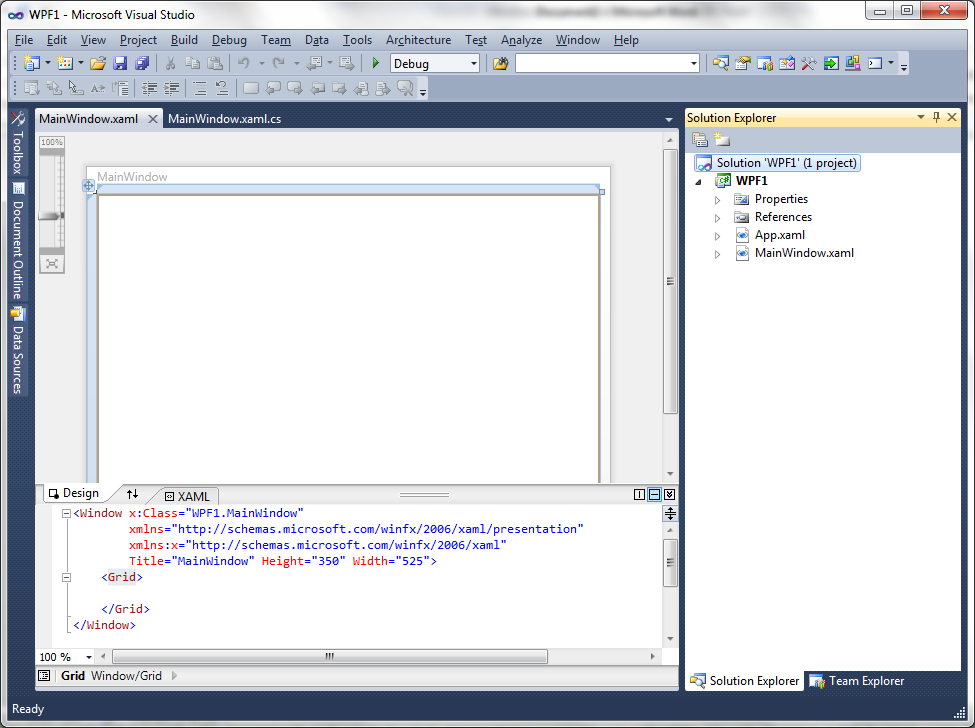Click the Save All toolbar icon

(x=141, y=64)
